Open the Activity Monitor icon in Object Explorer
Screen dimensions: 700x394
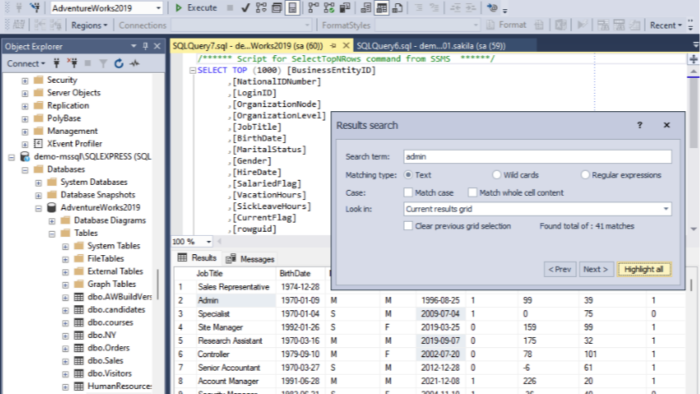(134, 63)
